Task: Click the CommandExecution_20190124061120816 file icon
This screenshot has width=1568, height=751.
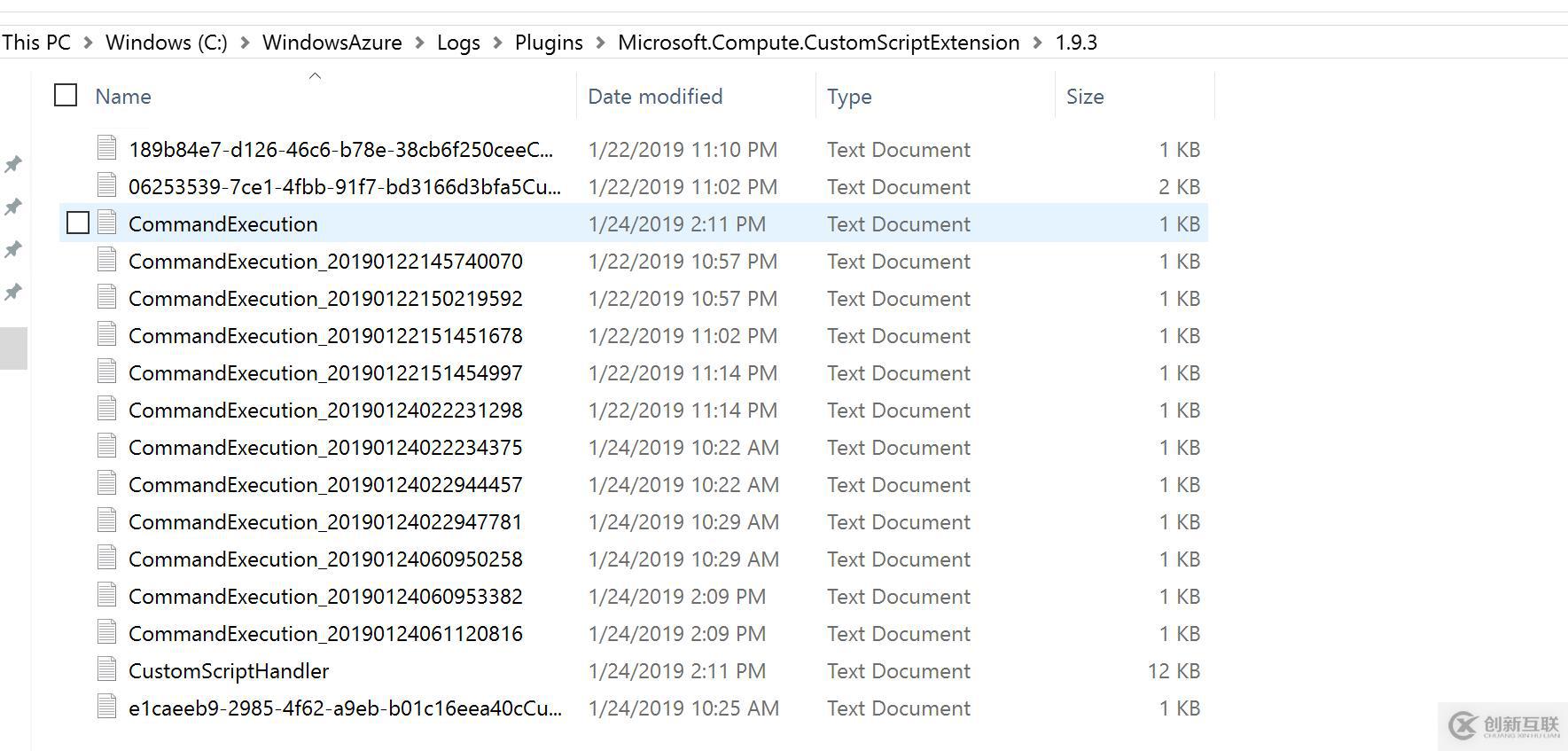Action: pyautogui.click(x=106, y=633)
